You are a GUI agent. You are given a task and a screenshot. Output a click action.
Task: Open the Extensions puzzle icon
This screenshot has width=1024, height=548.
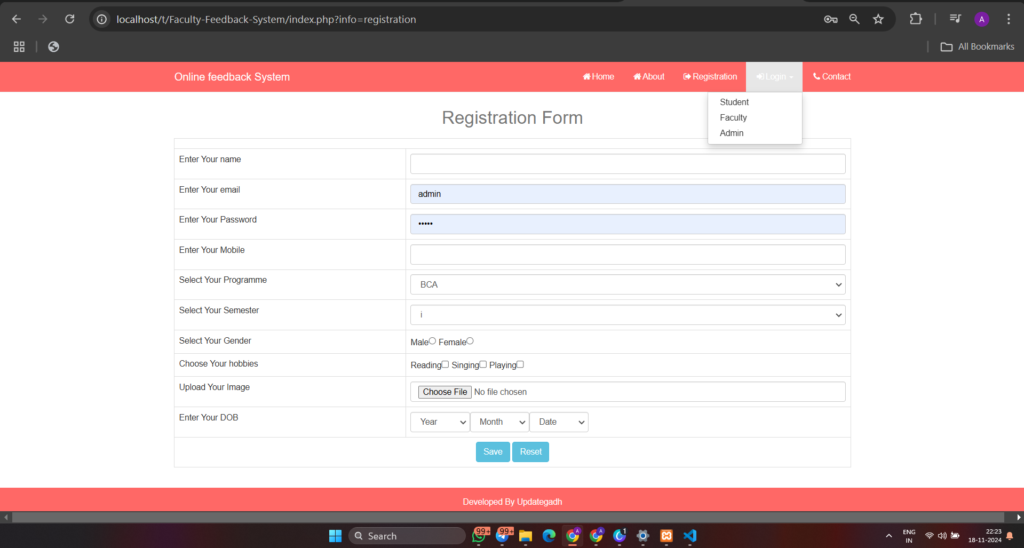916,19
